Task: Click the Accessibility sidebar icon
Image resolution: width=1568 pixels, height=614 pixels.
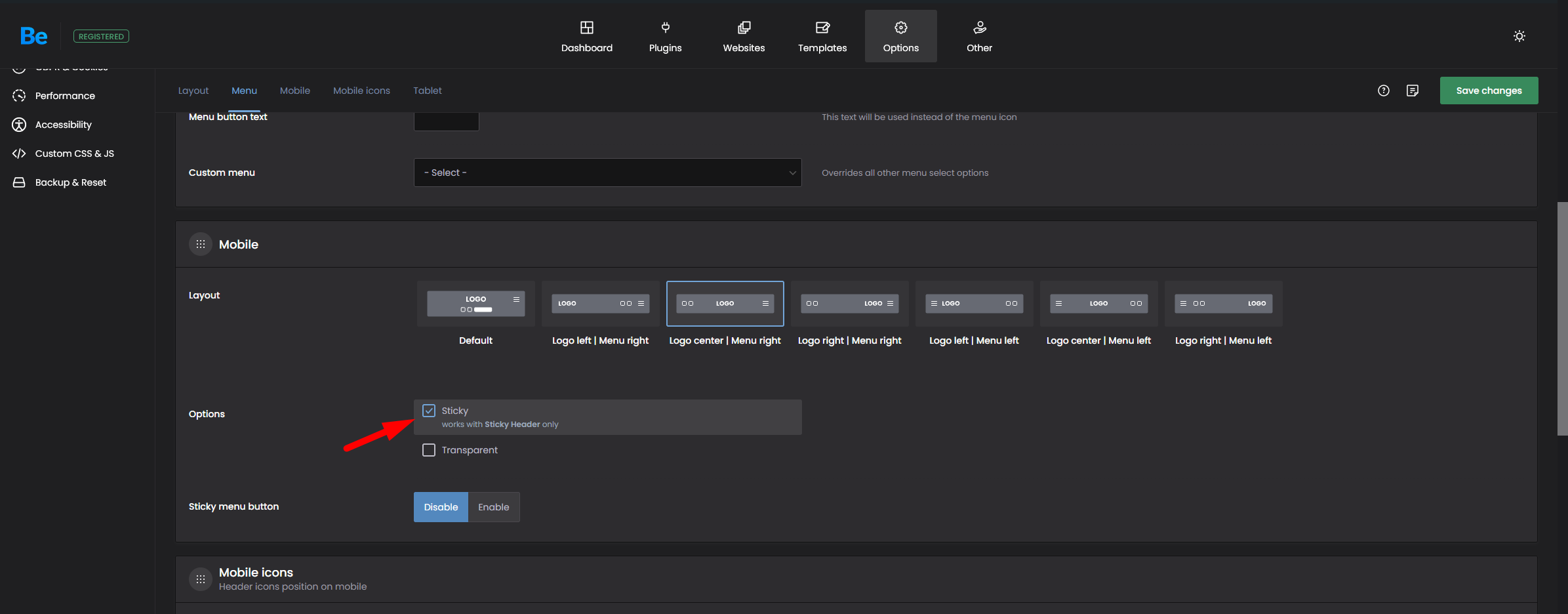Action: point(19,125)
